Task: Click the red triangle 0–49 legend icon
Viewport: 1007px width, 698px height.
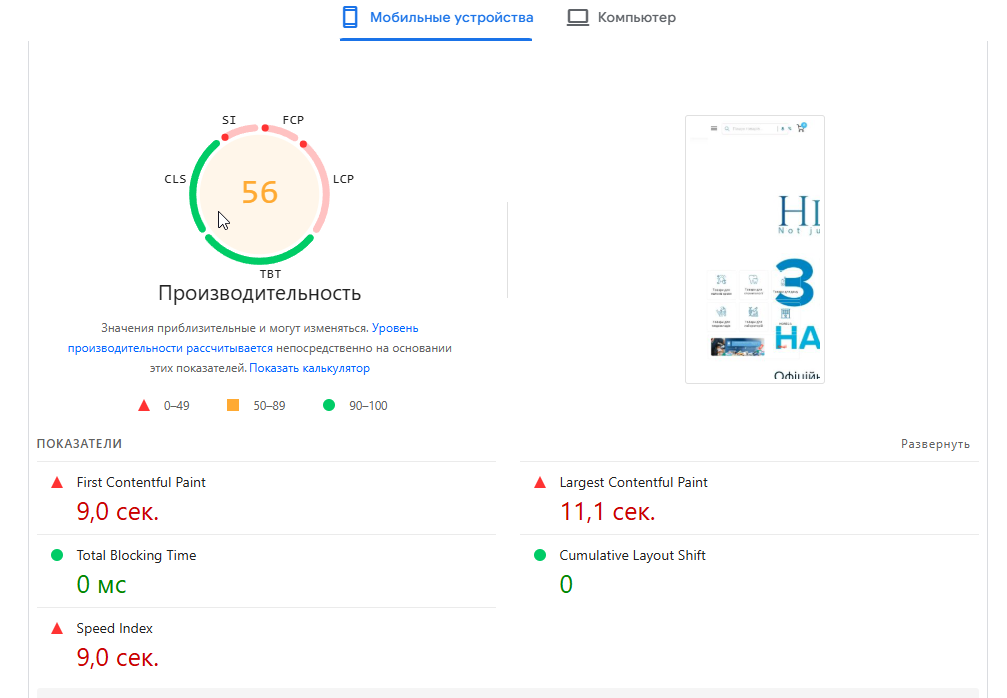Action: (x=144, y=405)
